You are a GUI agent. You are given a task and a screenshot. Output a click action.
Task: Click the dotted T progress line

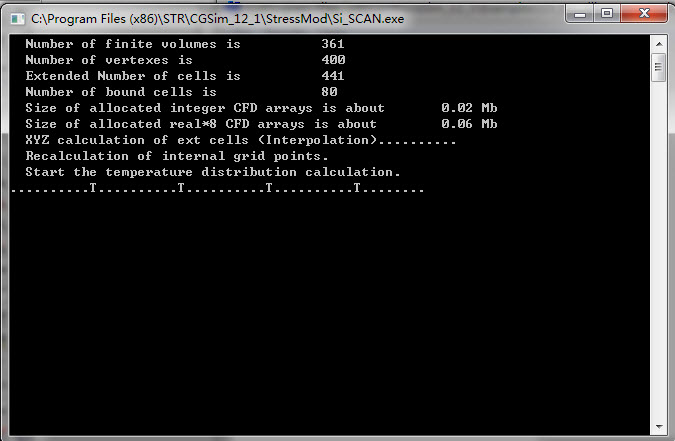(x=217, y=188)
